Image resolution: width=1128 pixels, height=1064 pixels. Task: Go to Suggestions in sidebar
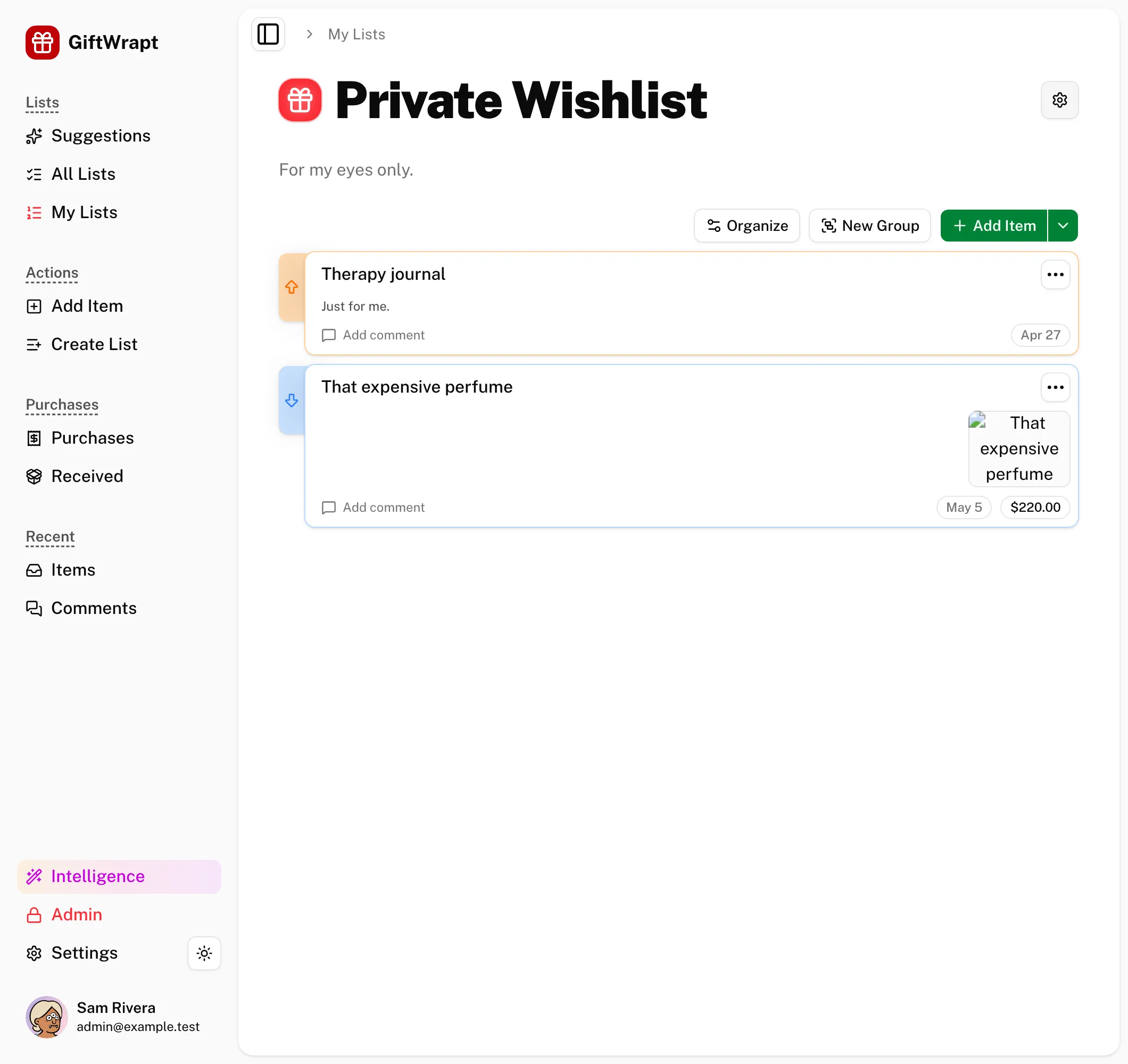[x=88, y=136]
